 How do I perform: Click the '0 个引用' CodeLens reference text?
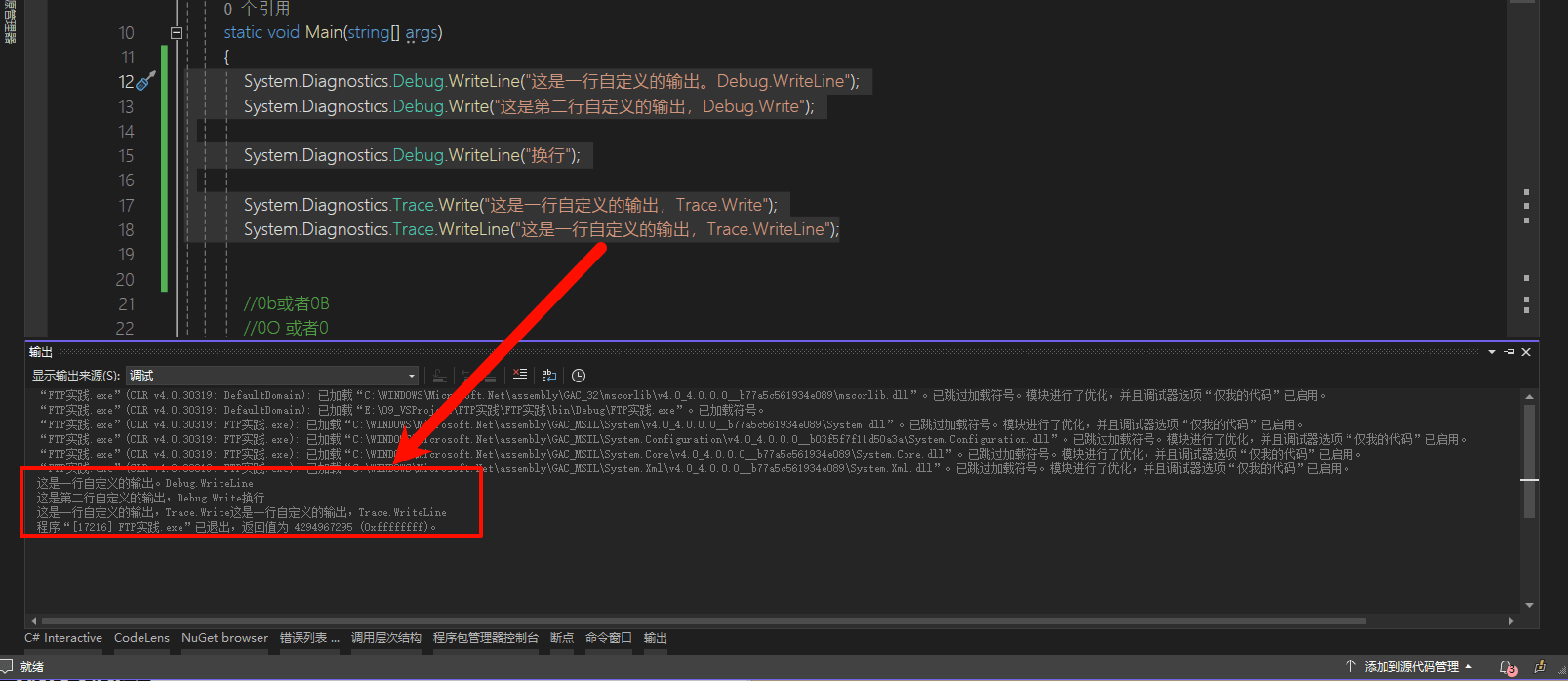257,9
